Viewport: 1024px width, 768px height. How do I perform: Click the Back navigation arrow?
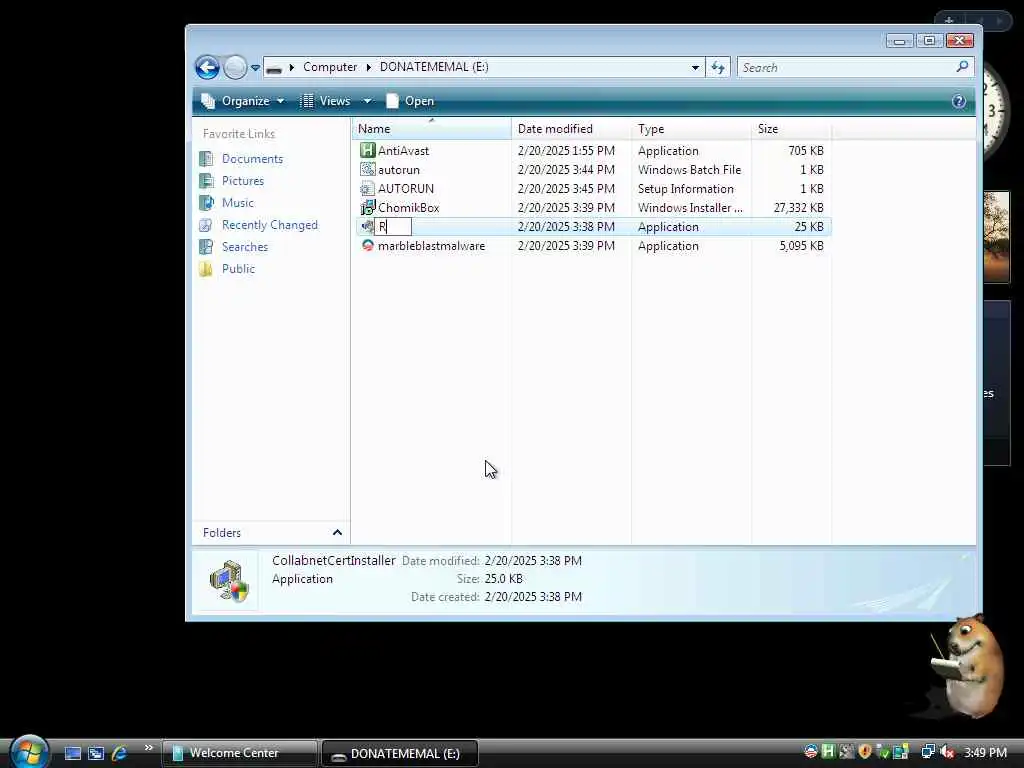click(208, 67)
